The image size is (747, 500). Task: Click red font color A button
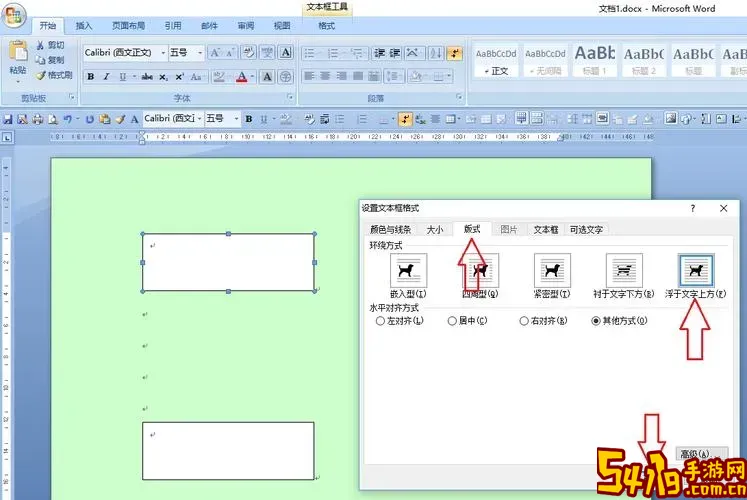(x=242, y=77)
